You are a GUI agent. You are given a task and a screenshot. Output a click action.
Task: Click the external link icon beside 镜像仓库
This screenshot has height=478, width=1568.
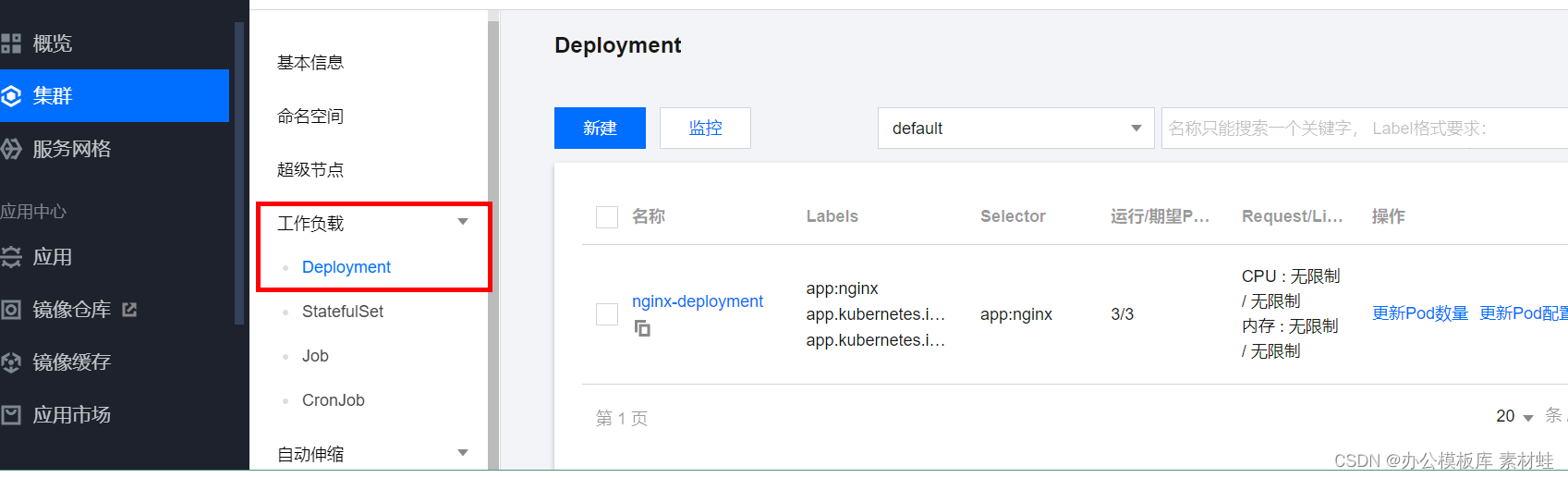tap(129, 310)
